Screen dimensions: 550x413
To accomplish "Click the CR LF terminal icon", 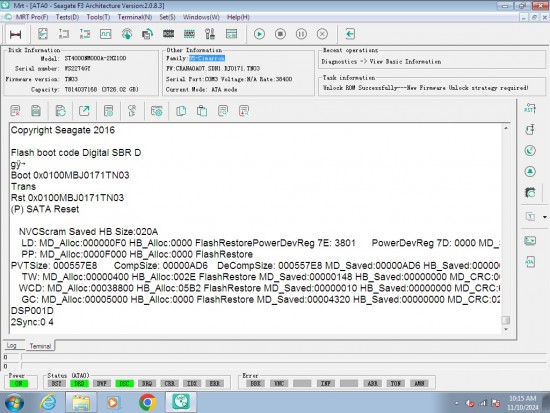I will tap(132, 111).
